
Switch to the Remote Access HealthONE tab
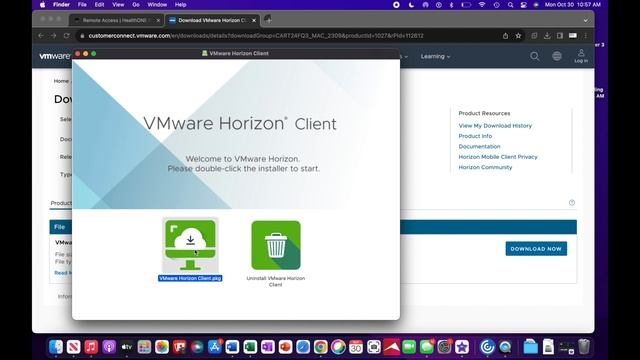(x=117, y=20)
